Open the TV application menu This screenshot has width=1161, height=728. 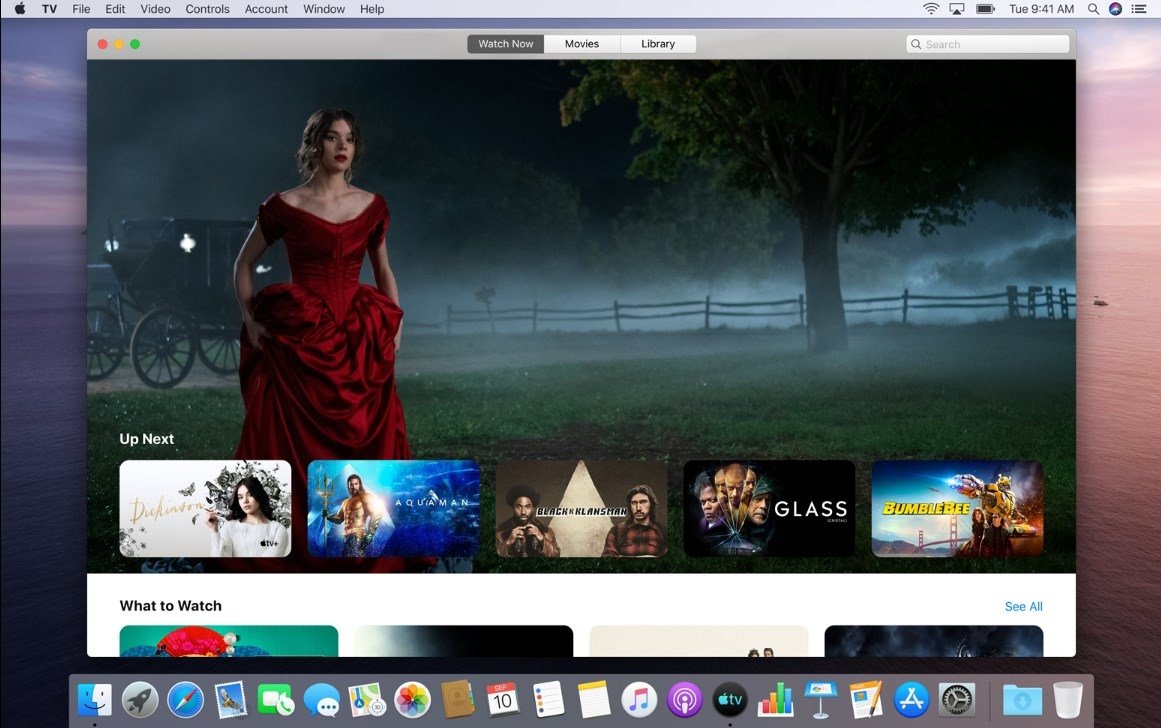point(50,9)
